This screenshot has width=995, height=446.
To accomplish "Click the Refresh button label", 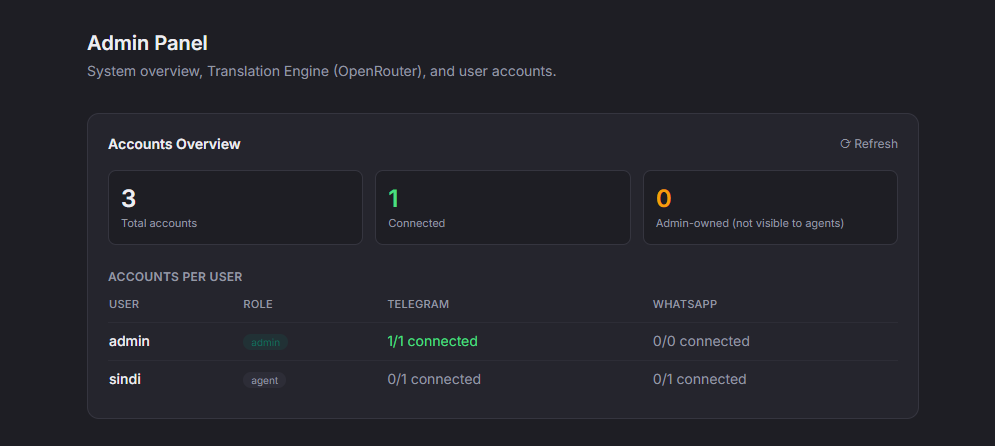I will (x=876, y=144).
